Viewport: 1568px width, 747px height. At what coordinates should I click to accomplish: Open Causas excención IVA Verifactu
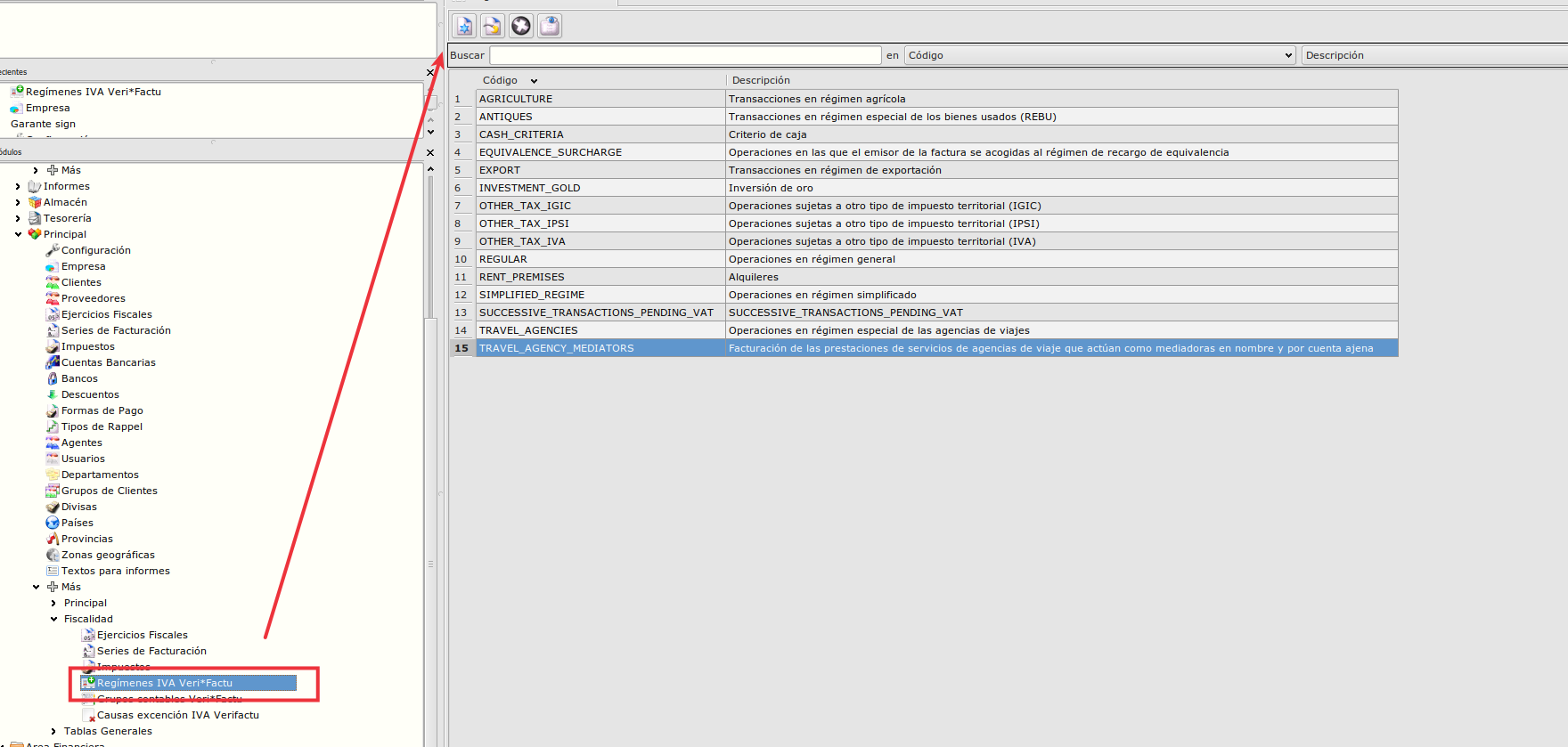point(177,715)
